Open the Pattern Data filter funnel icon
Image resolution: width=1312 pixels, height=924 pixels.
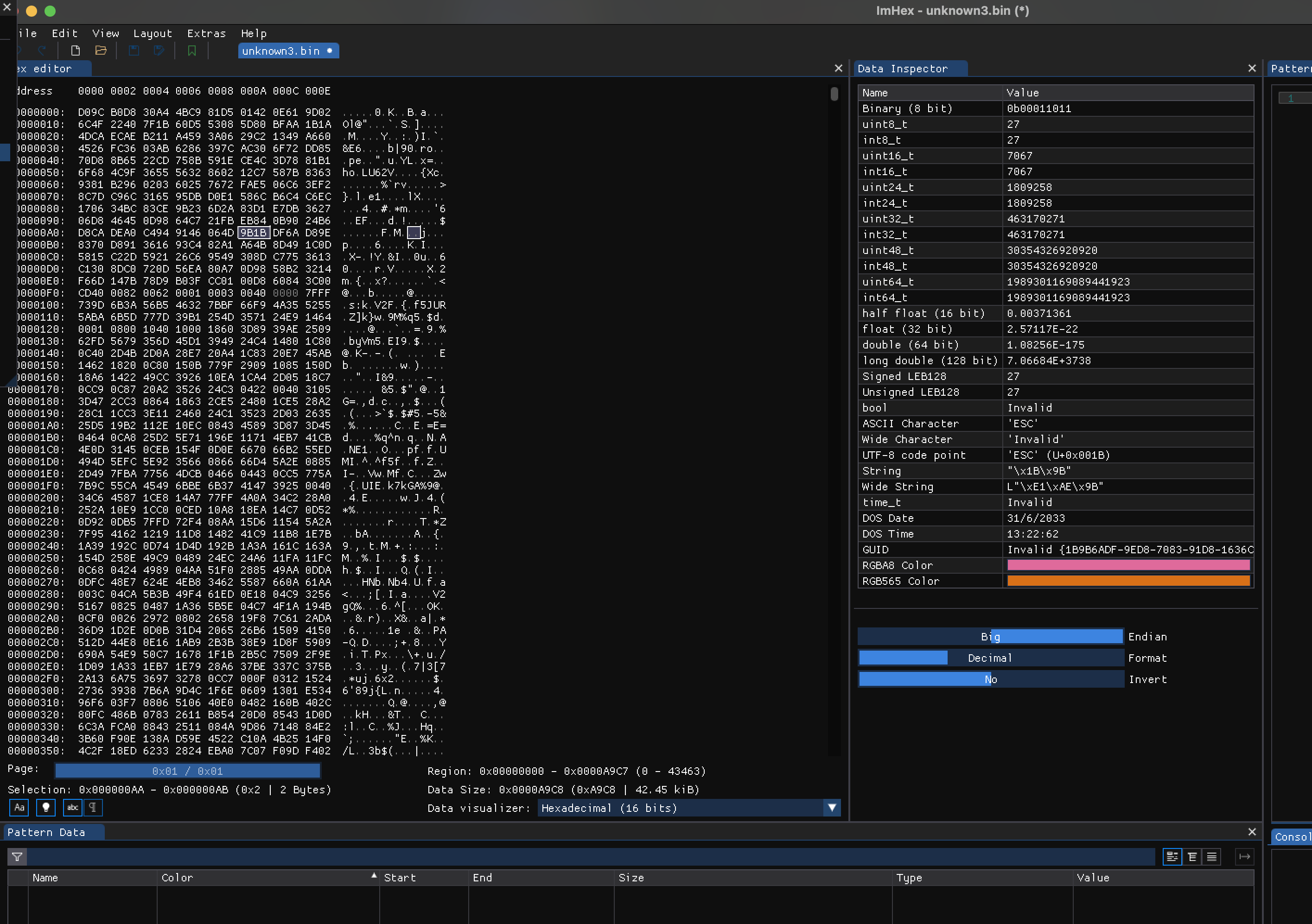(17, 857)
